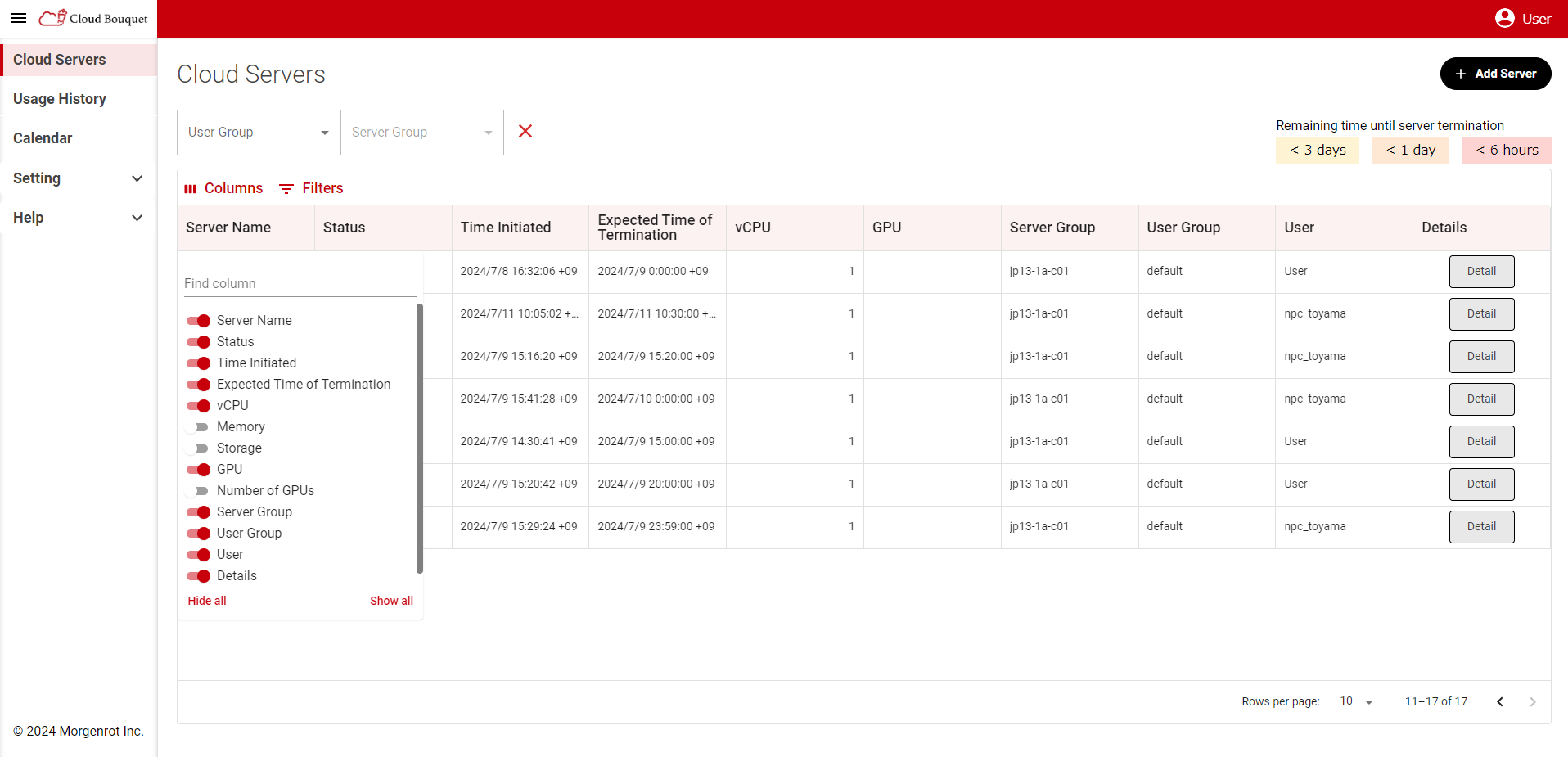Click Add Server button
The height and width of the screenshot is (757, 1568).
coord(1495,74)
